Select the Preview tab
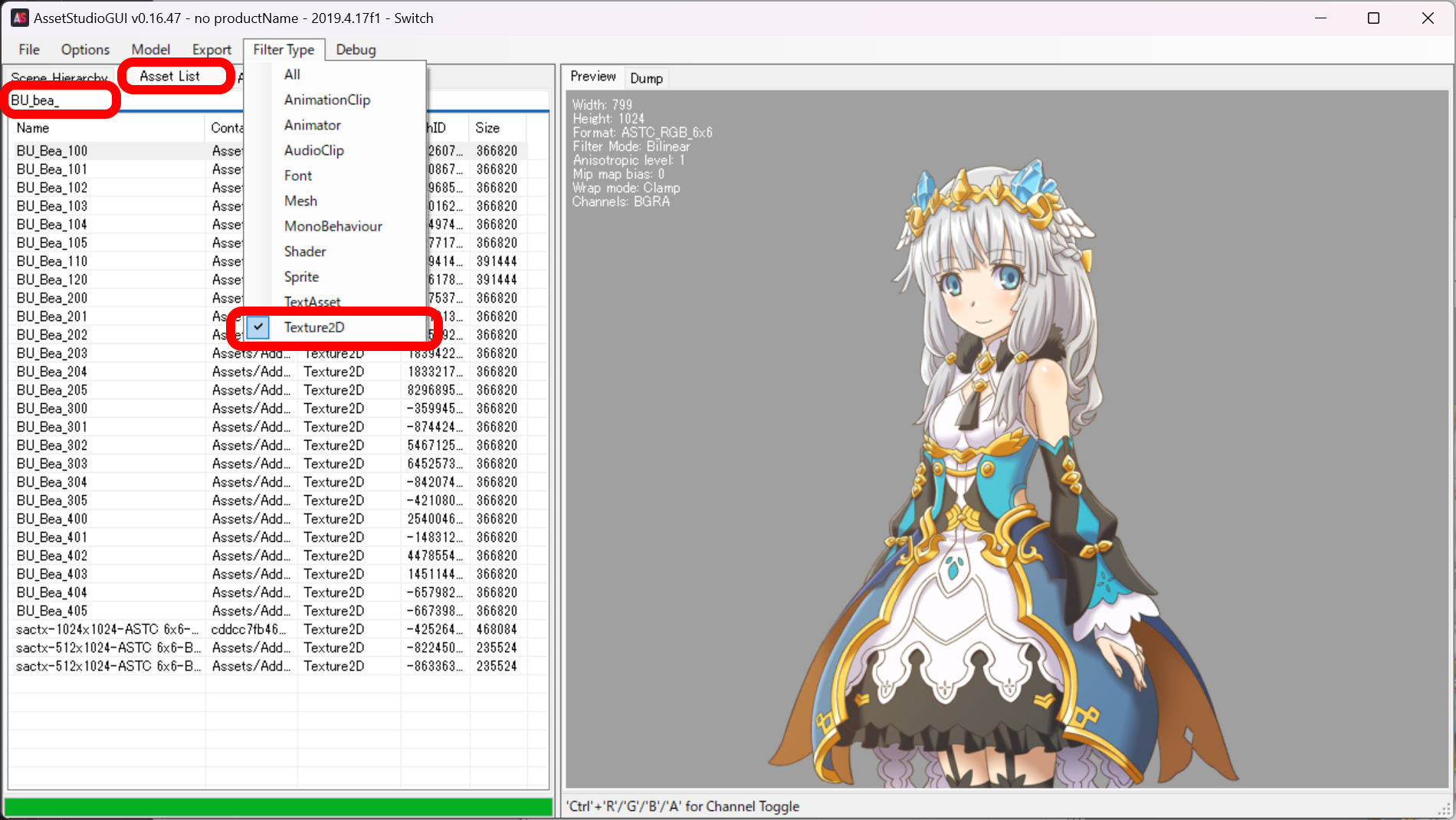Viewport: 1456px width, 820px height. pyautogui.click(x=592, y=77)
